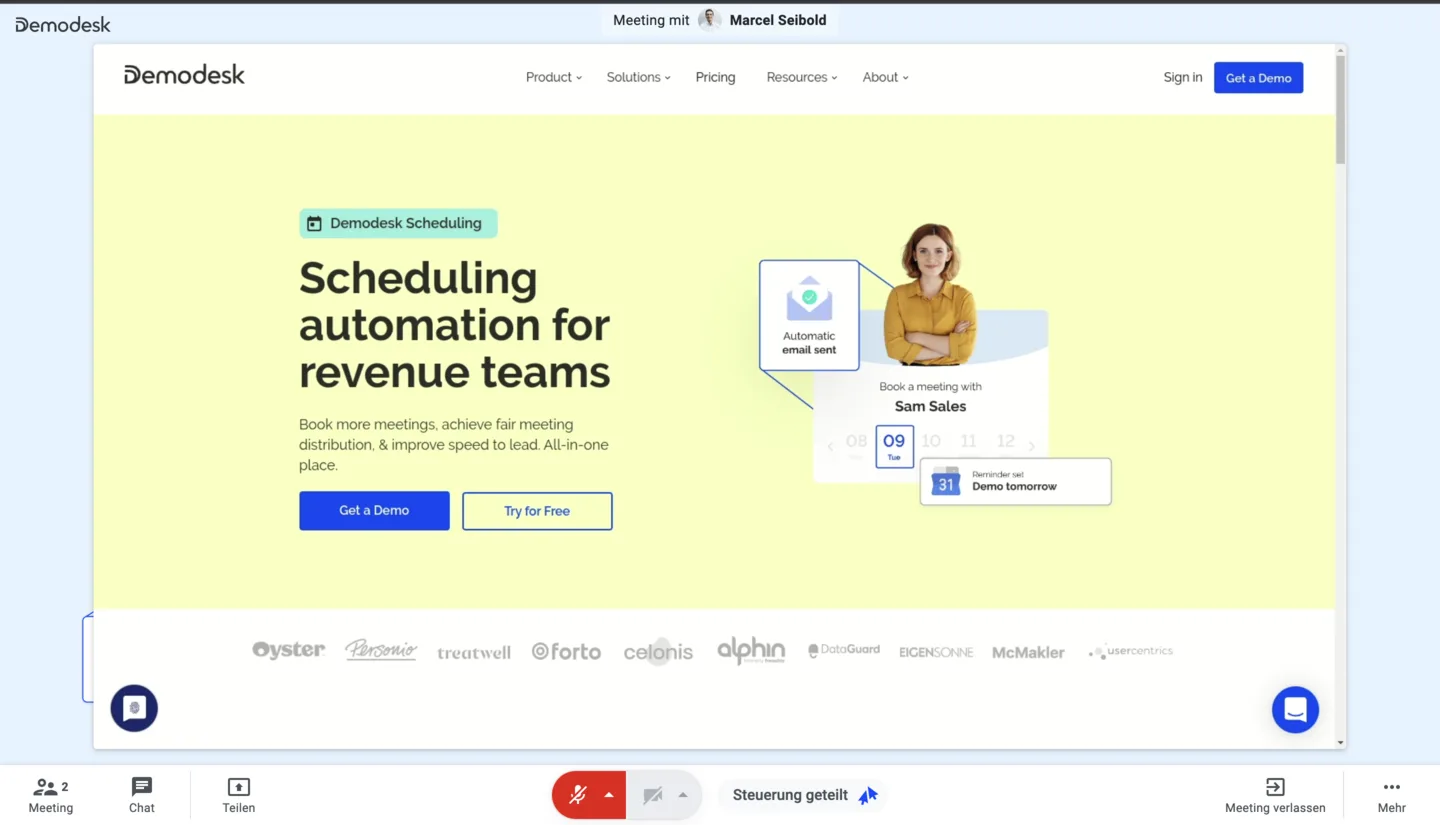Open the Meeting participants panel
This screenshot has height=825, width=1440.
tap(50, 795)
